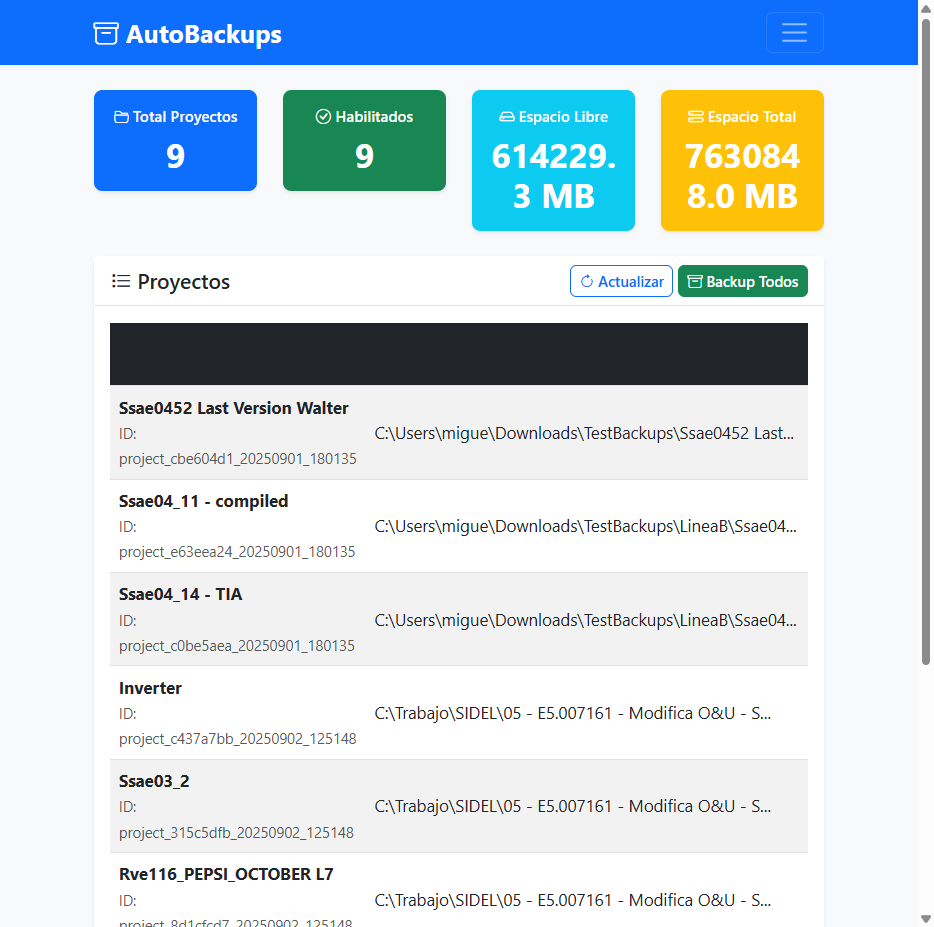Click the SIDEL path in the Rve116_PEPSI_OCTOBER row
This screenshot has width=934, height=927.
(572, 900)
